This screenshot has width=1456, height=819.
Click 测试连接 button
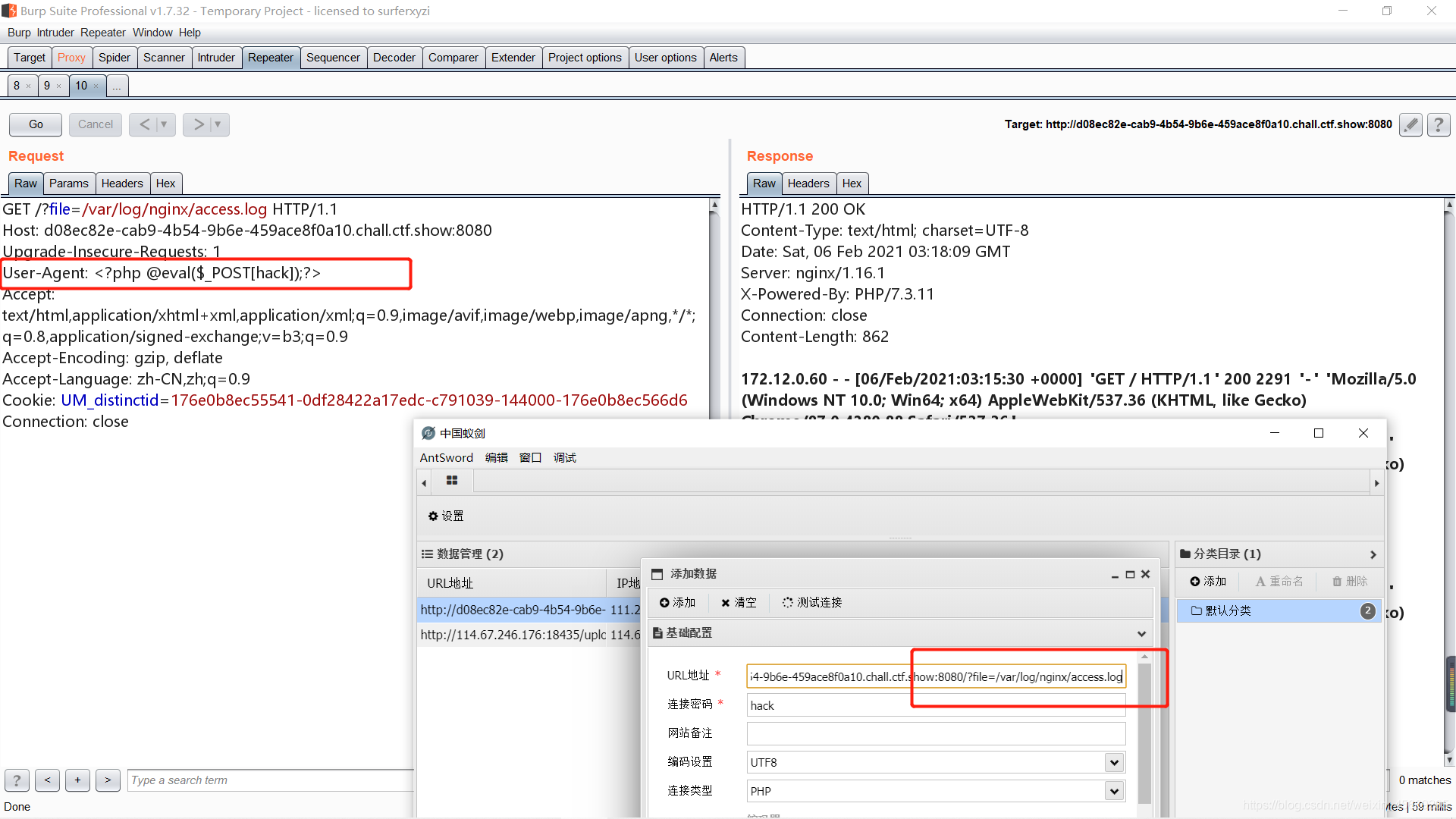pos(812,603)
